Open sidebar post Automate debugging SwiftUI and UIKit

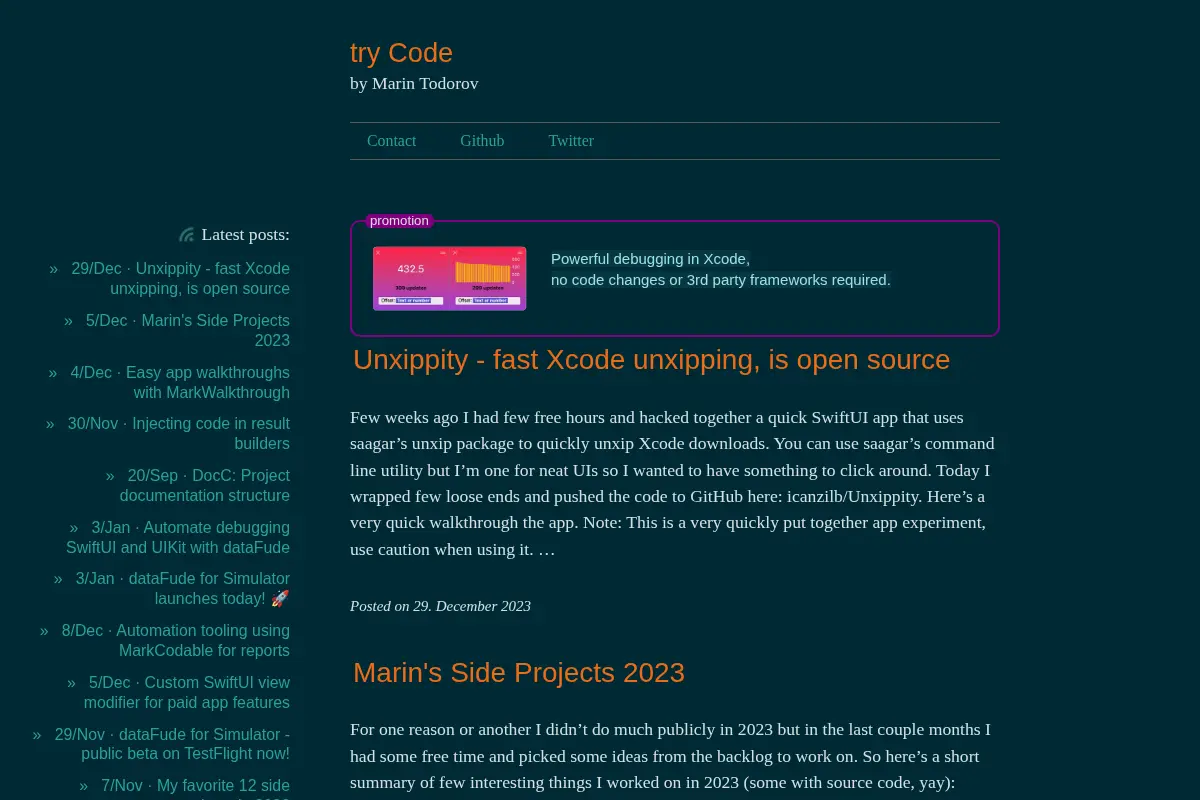(178, 538)
